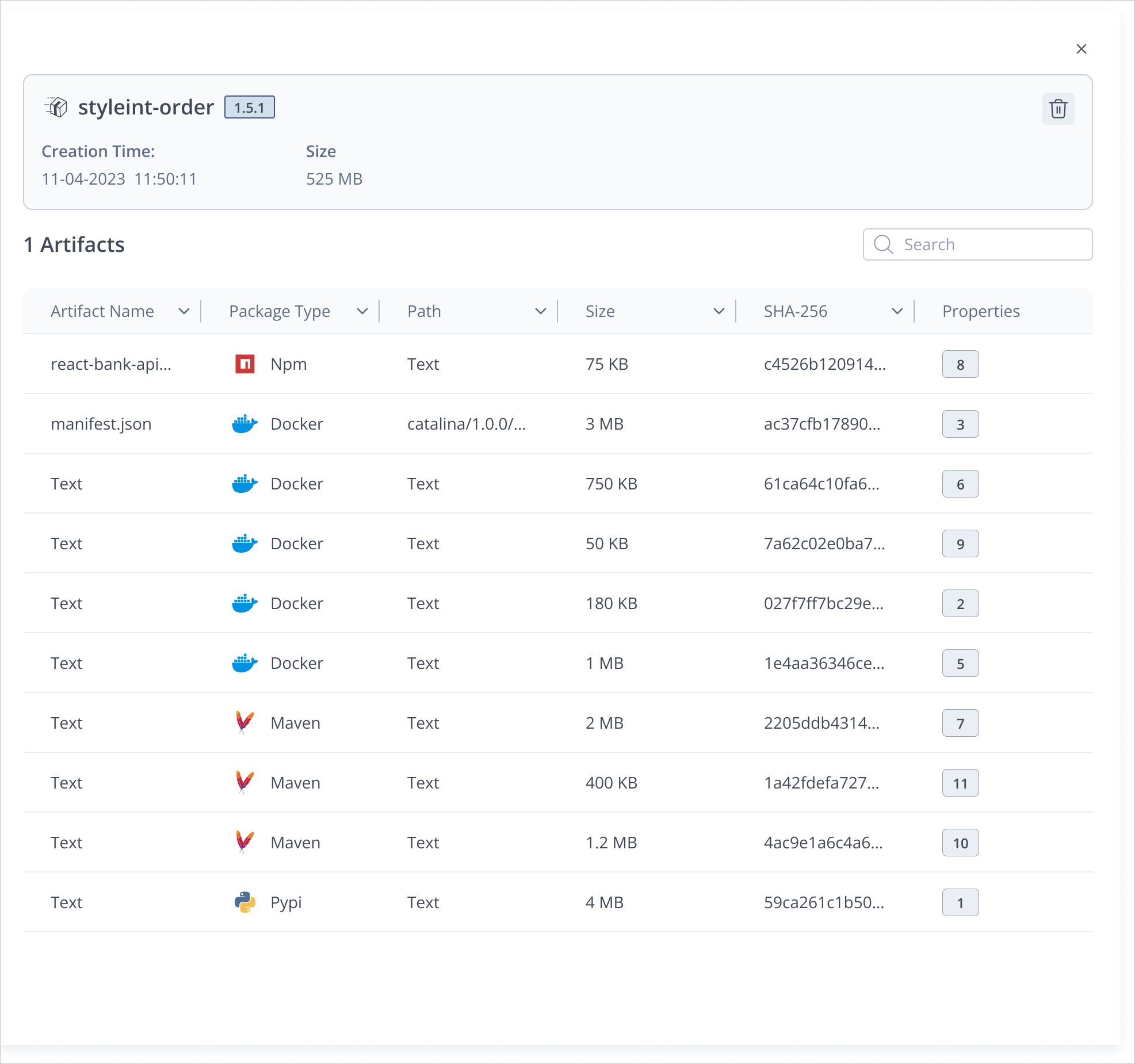This screenshot has width=1135, height=1064.
Task: Open the SHA-256 column dropdown
Action: pyautogui.click(x=897, y=311)
